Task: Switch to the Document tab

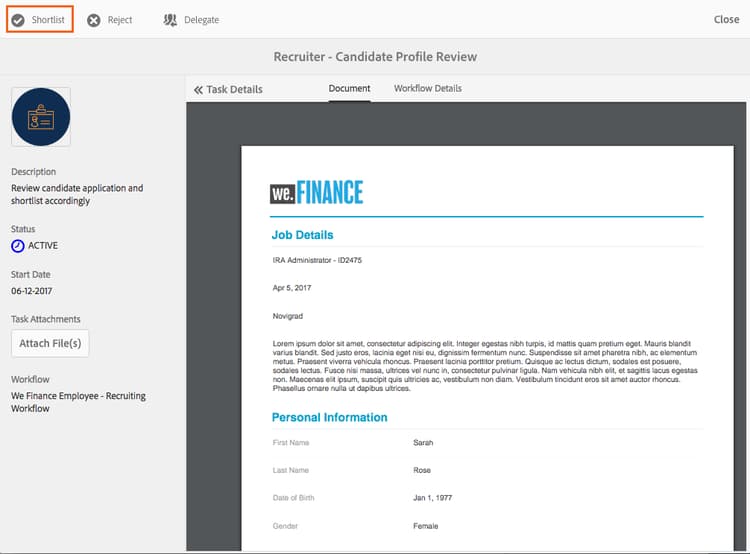Action: tap(349, 89)
